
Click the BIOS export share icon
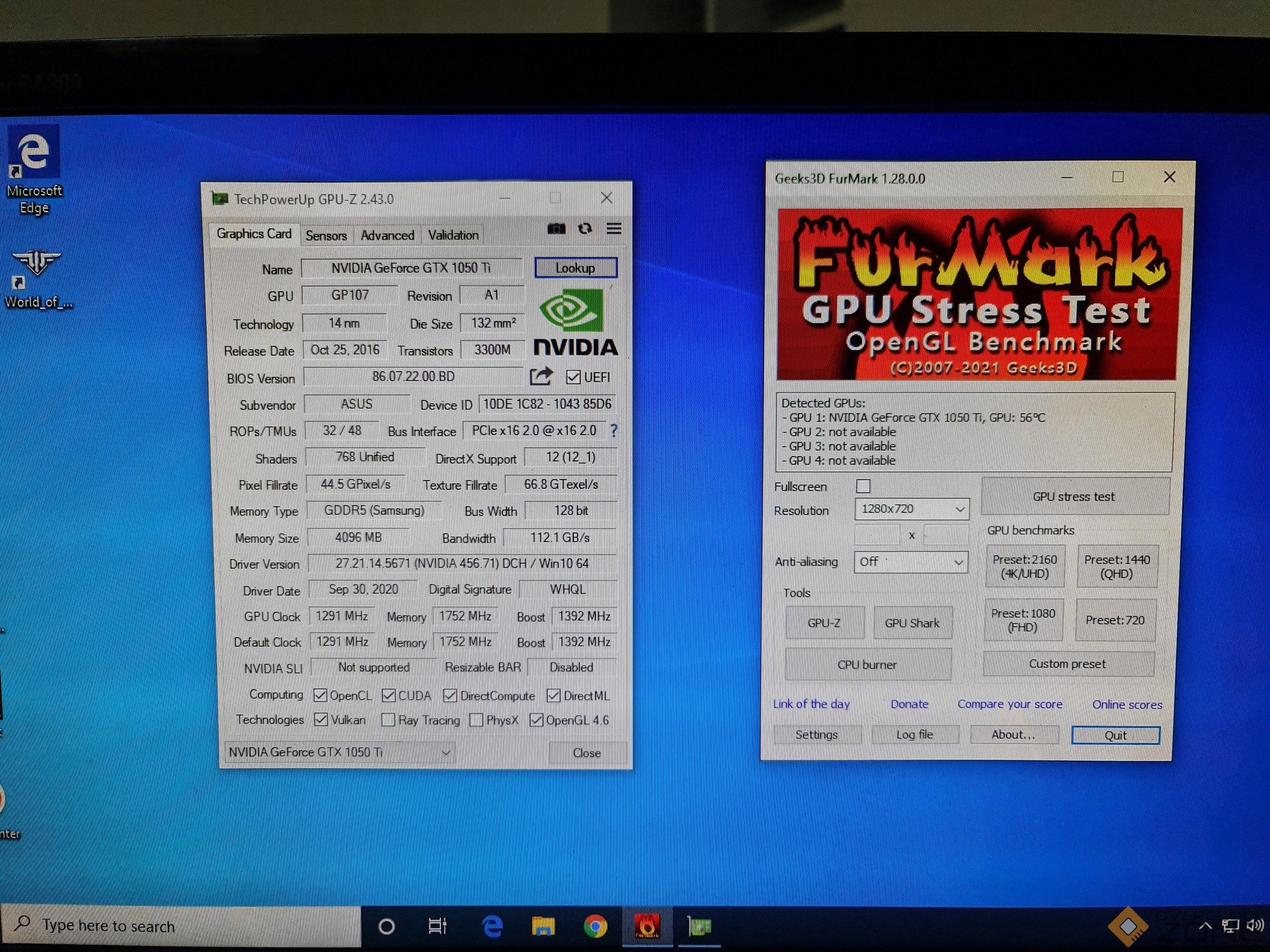click(x=541, y=376)
